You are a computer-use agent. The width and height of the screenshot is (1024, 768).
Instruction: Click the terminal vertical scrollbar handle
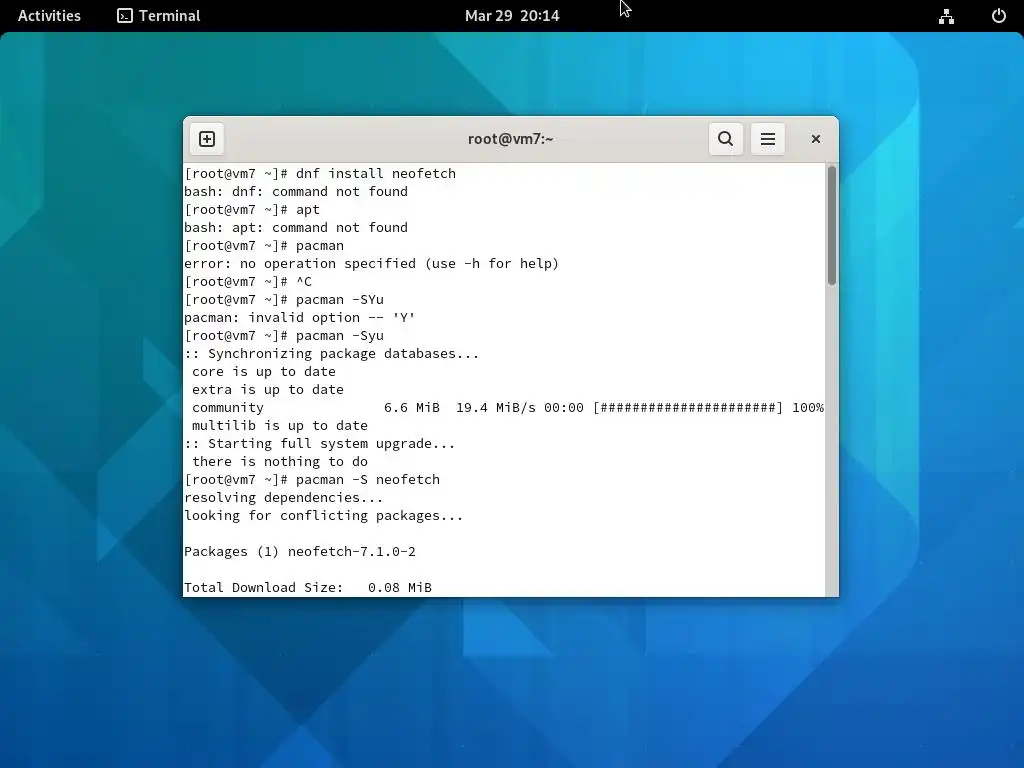831,226
